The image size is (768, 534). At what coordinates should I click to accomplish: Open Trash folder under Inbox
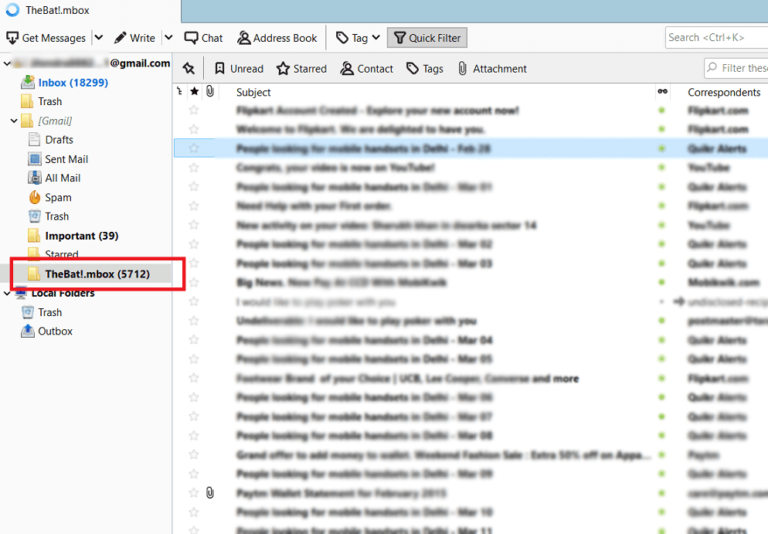click(x=50, y=101)
